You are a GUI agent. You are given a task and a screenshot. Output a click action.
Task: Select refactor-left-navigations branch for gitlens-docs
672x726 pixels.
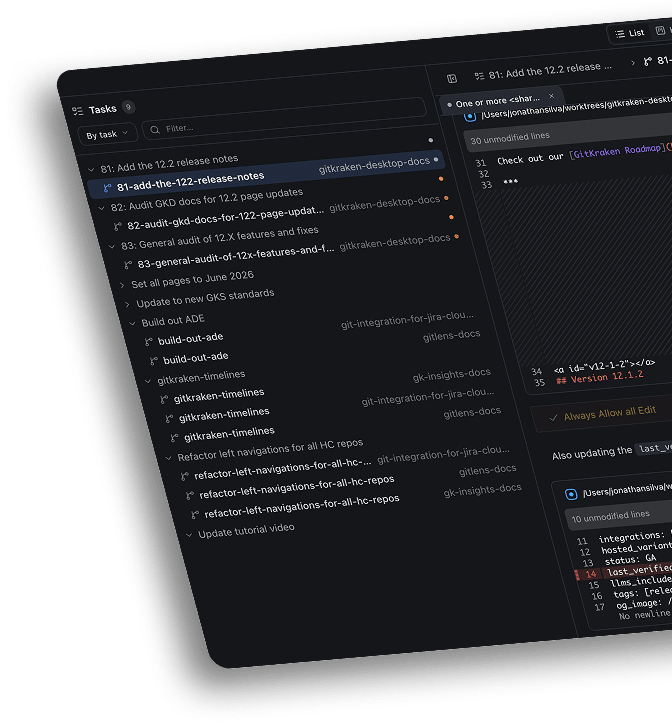click(297, 487)
